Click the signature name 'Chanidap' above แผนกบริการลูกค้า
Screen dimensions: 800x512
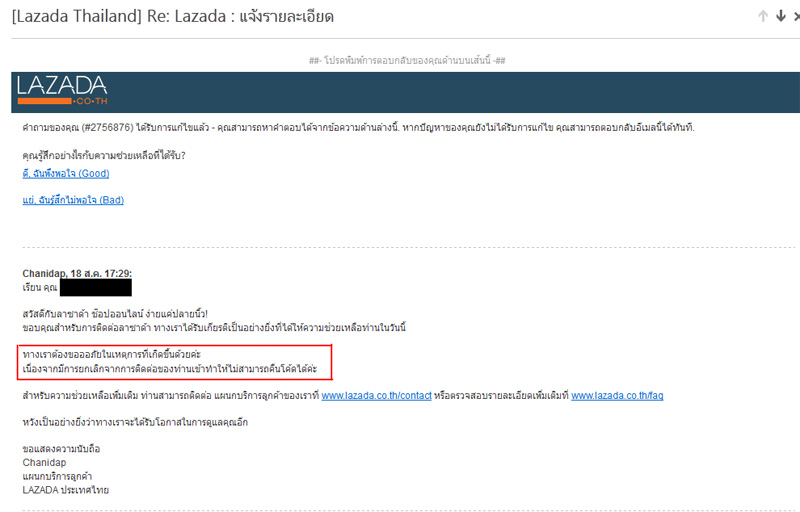44,463
